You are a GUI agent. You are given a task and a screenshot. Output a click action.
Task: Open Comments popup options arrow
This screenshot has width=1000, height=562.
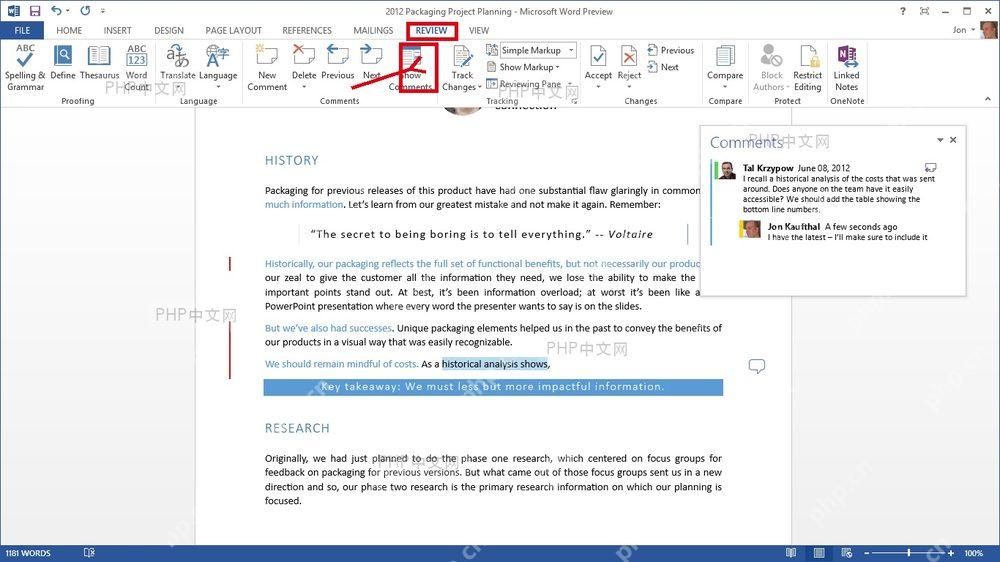[x=939, y=140]
